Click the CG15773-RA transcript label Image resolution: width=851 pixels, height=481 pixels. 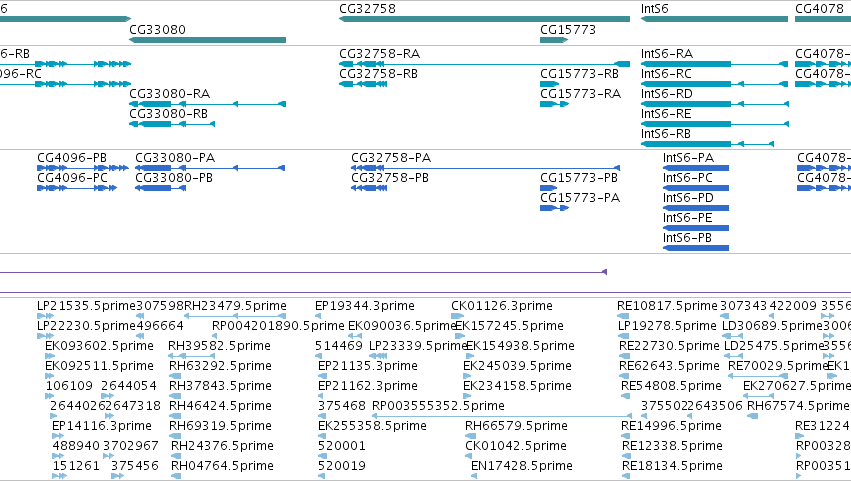[580, 93]
